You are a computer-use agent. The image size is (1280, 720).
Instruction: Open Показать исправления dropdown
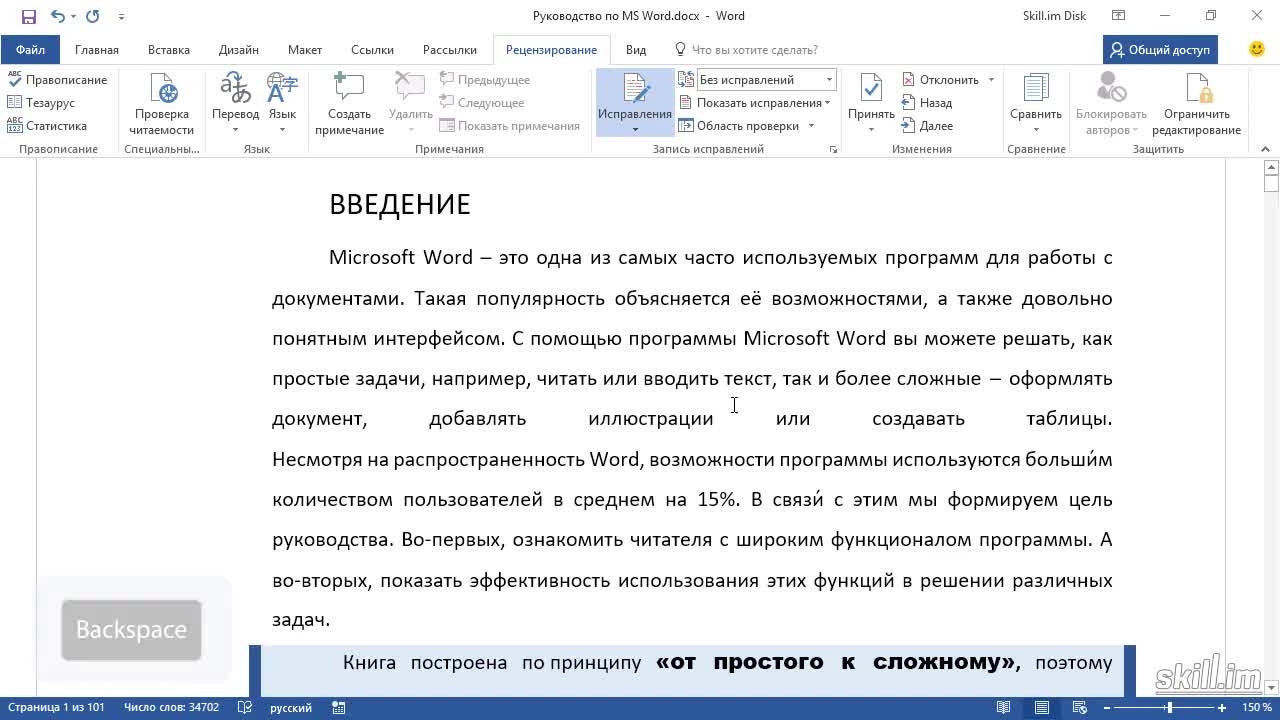click(x=755, y=103)
